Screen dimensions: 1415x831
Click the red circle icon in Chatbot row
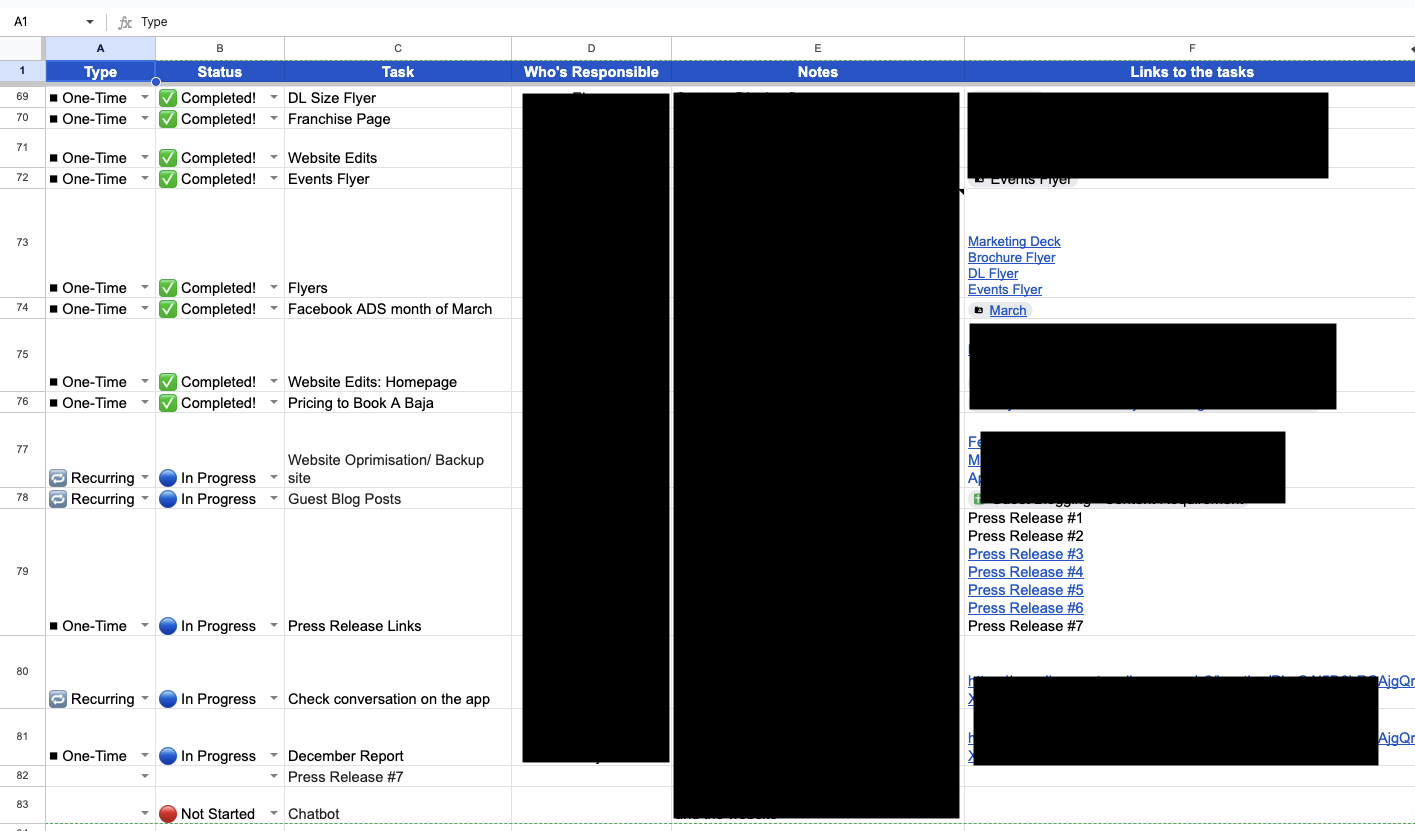(x=168, y=814)
